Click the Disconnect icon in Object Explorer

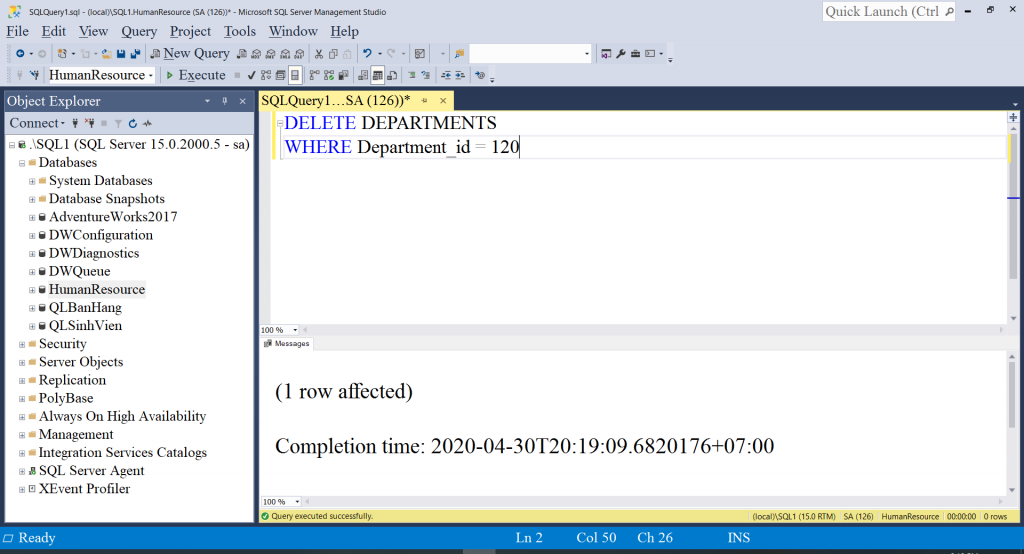(89, 123)
